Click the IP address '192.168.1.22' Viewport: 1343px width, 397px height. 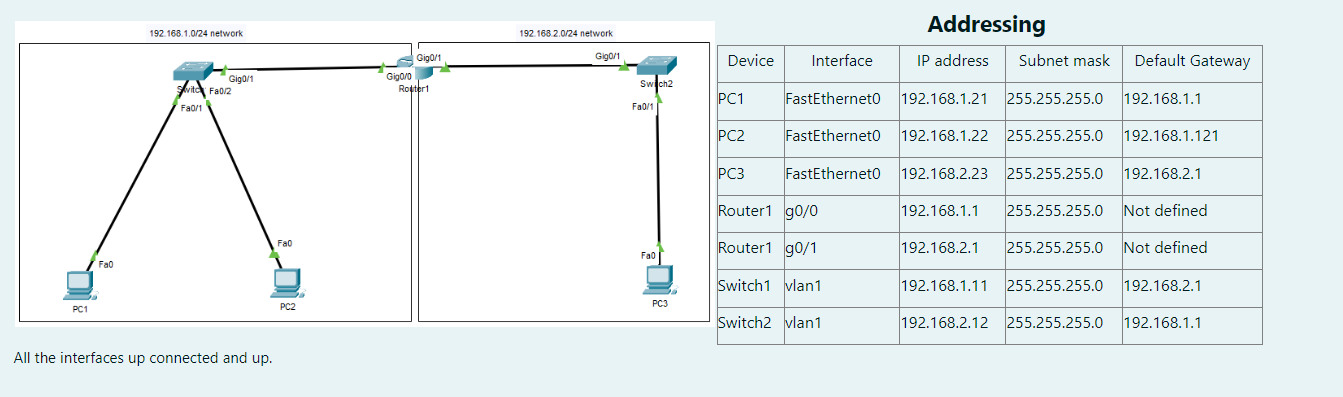[944, 136]
